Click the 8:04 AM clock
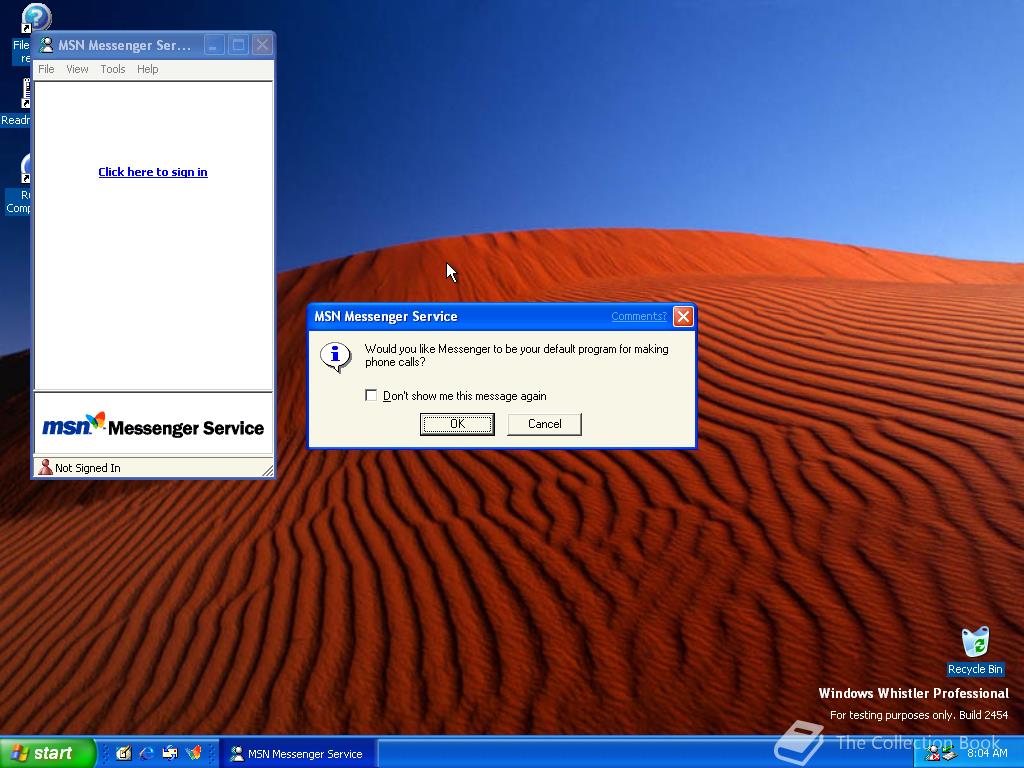 (987, 754)
